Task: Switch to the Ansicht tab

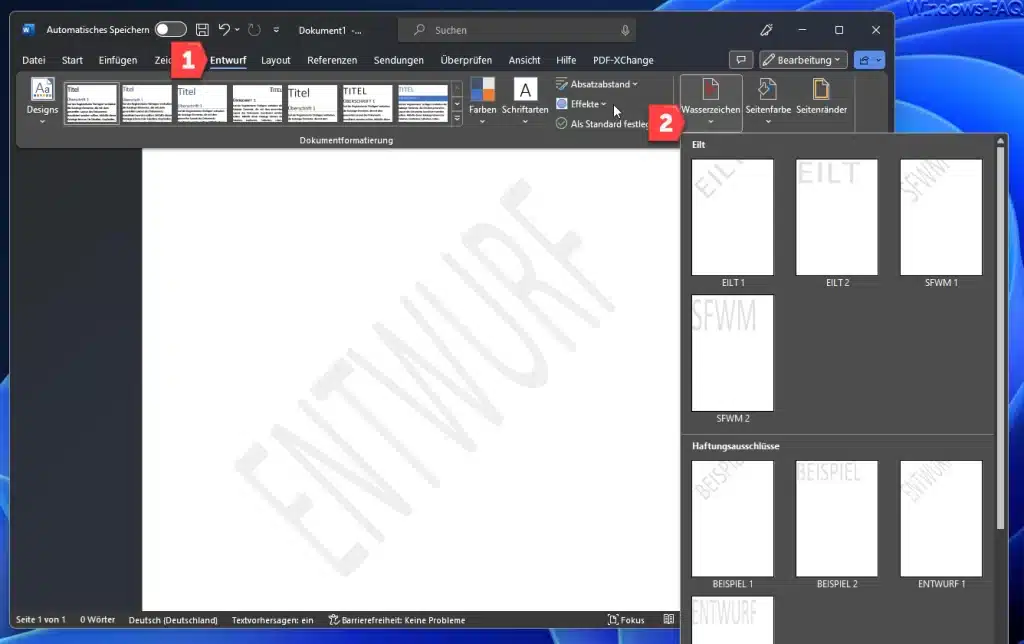Action: click(524, 60)
